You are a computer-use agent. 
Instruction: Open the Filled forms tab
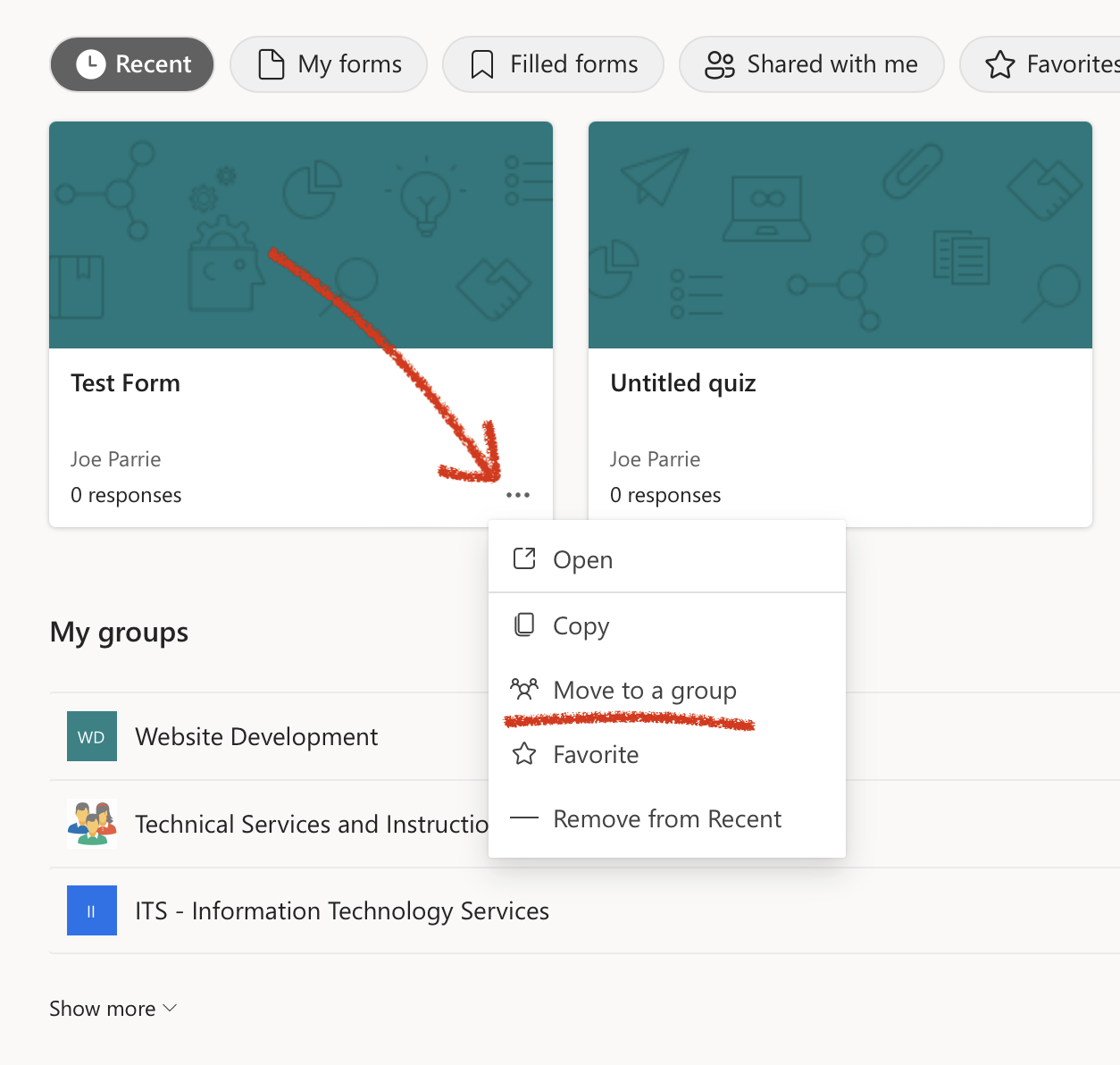coord(553,64)
